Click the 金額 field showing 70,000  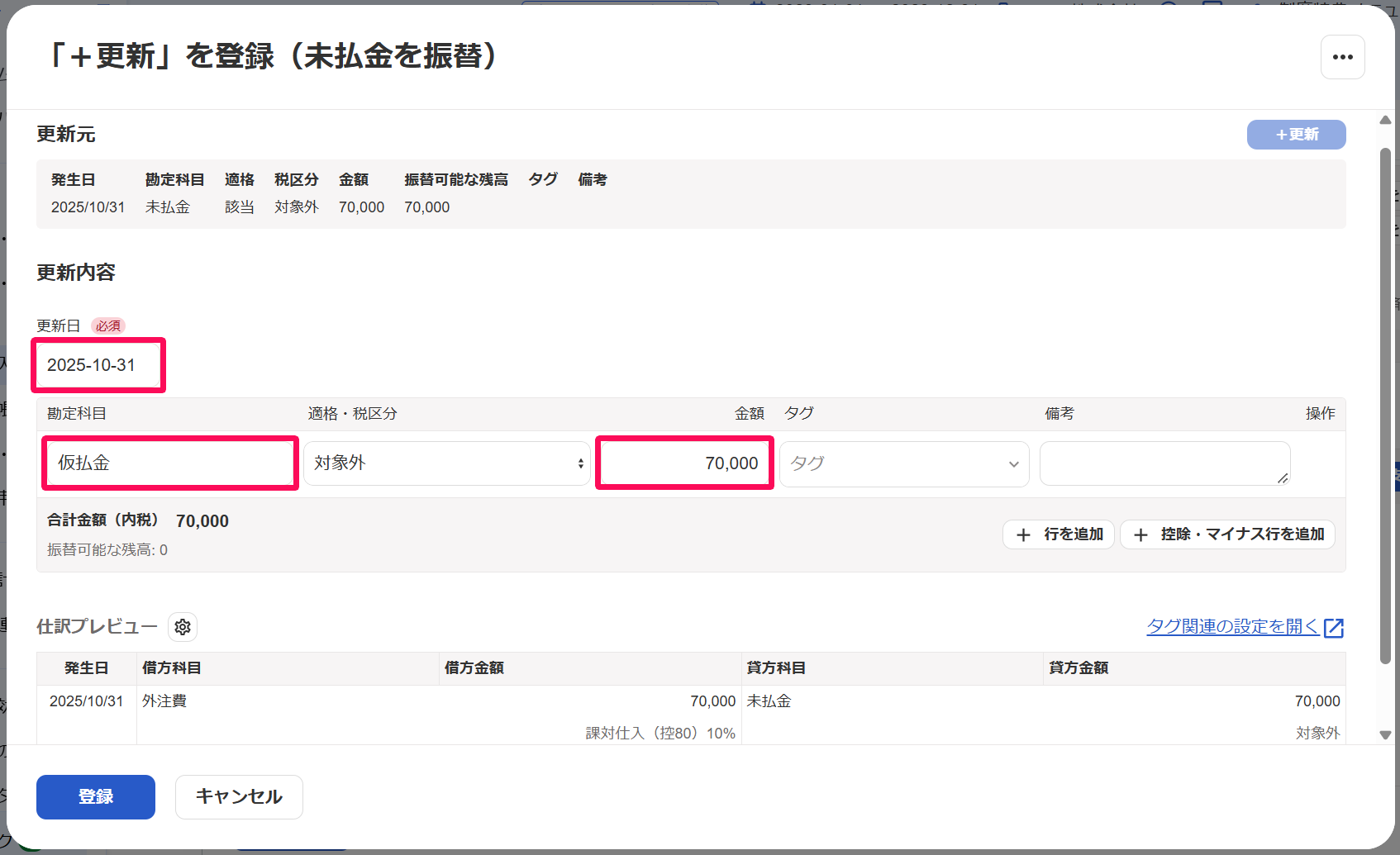tap(684, 463)
